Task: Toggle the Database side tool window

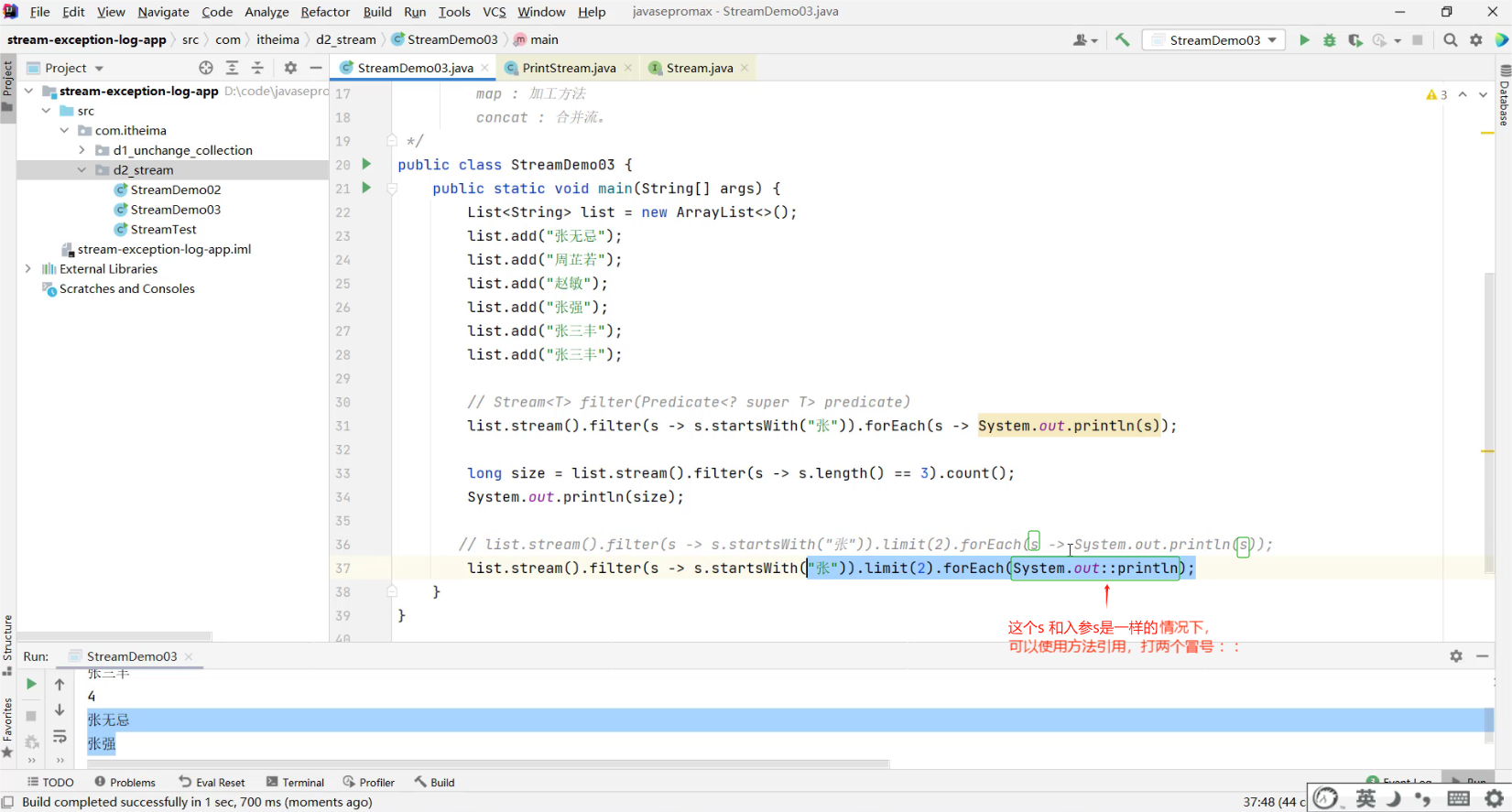Action: tap(1504, 95)
